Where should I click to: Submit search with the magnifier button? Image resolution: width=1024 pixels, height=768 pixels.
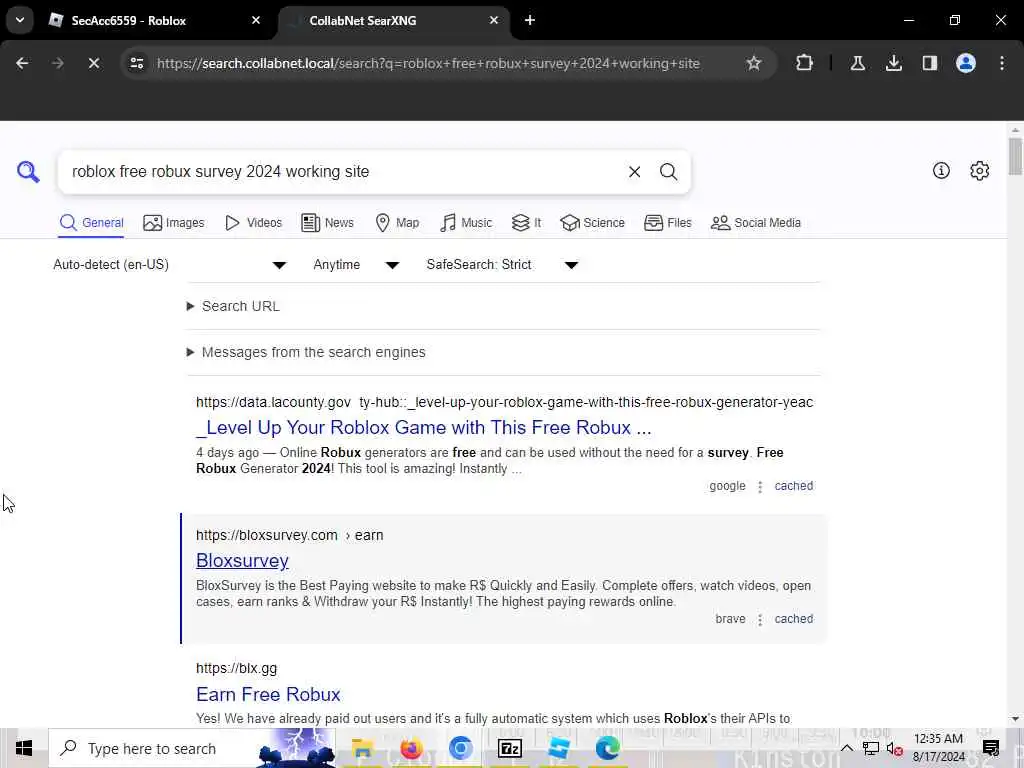(x=668, y=172)
